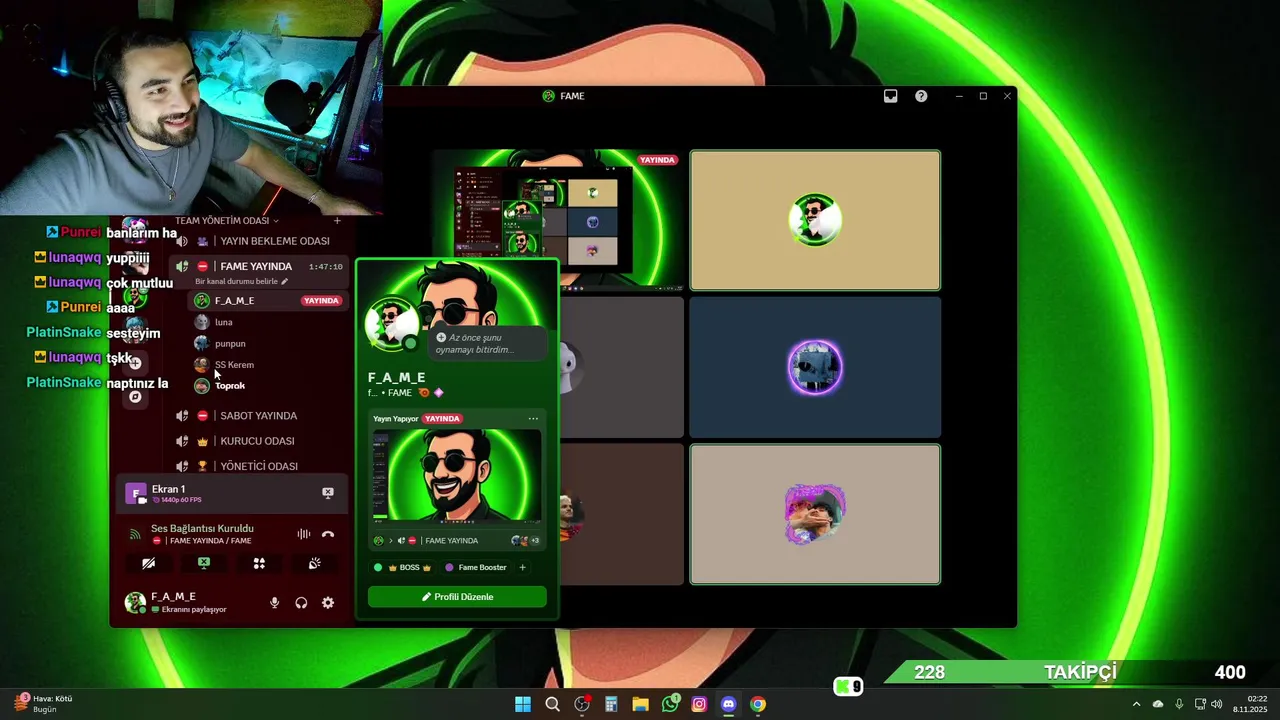1280x720 pixels.
Task: Open the clock and date flyout
Action: pyautogui.click(x=1250, y=704)
